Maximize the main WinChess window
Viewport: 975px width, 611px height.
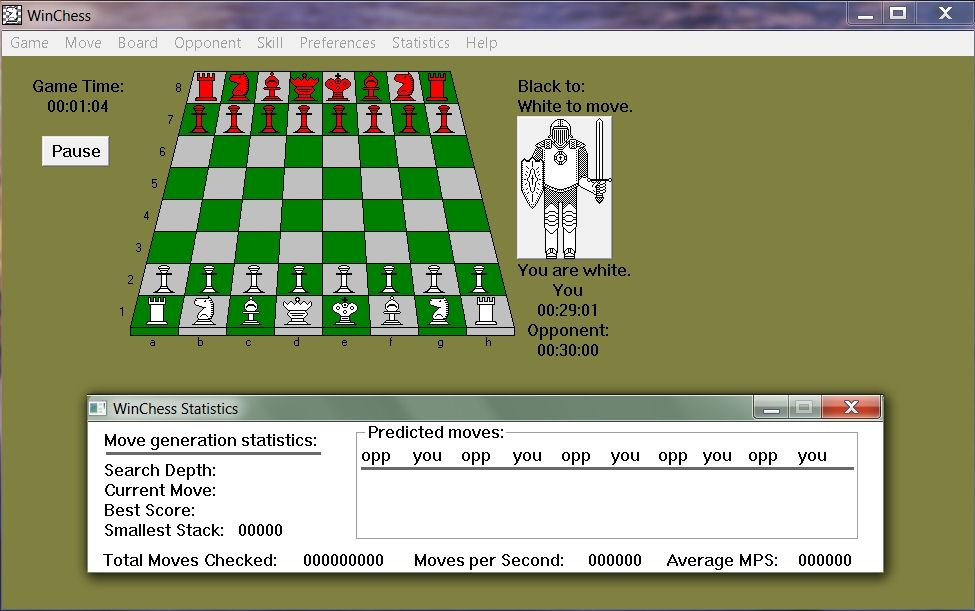click(x=897, y=13)
